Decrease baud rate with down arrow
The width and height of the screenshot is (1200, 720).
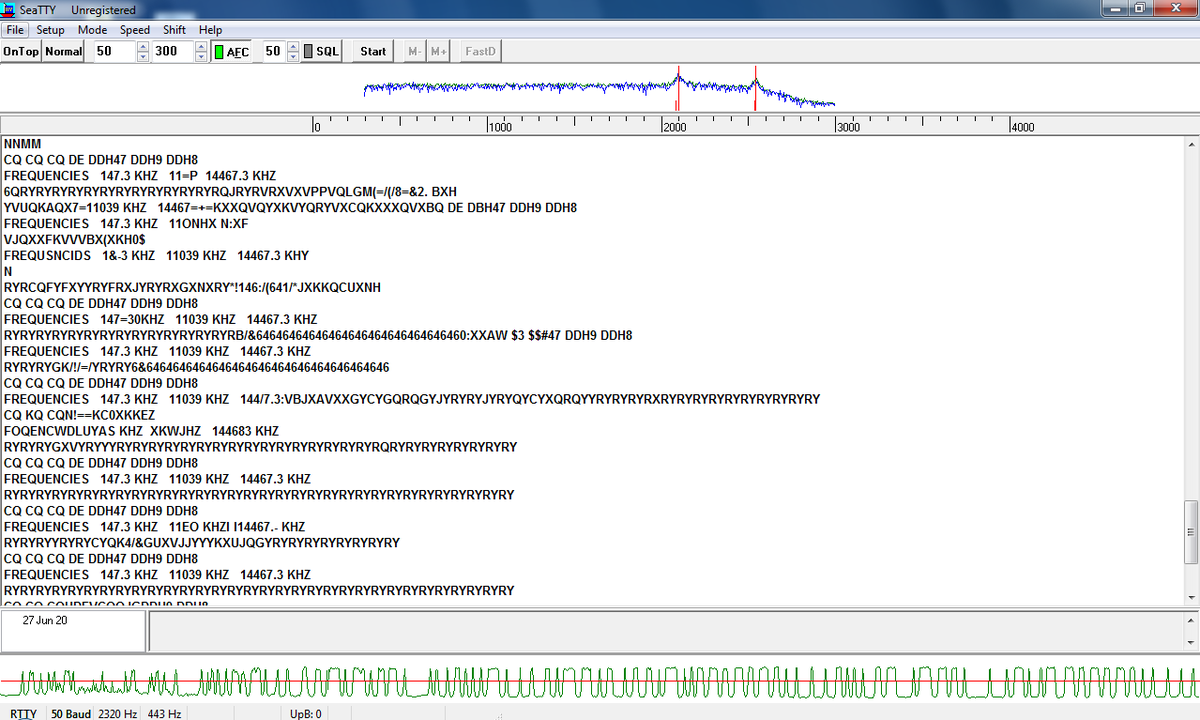pyautogui.click(x=142, y=56)
